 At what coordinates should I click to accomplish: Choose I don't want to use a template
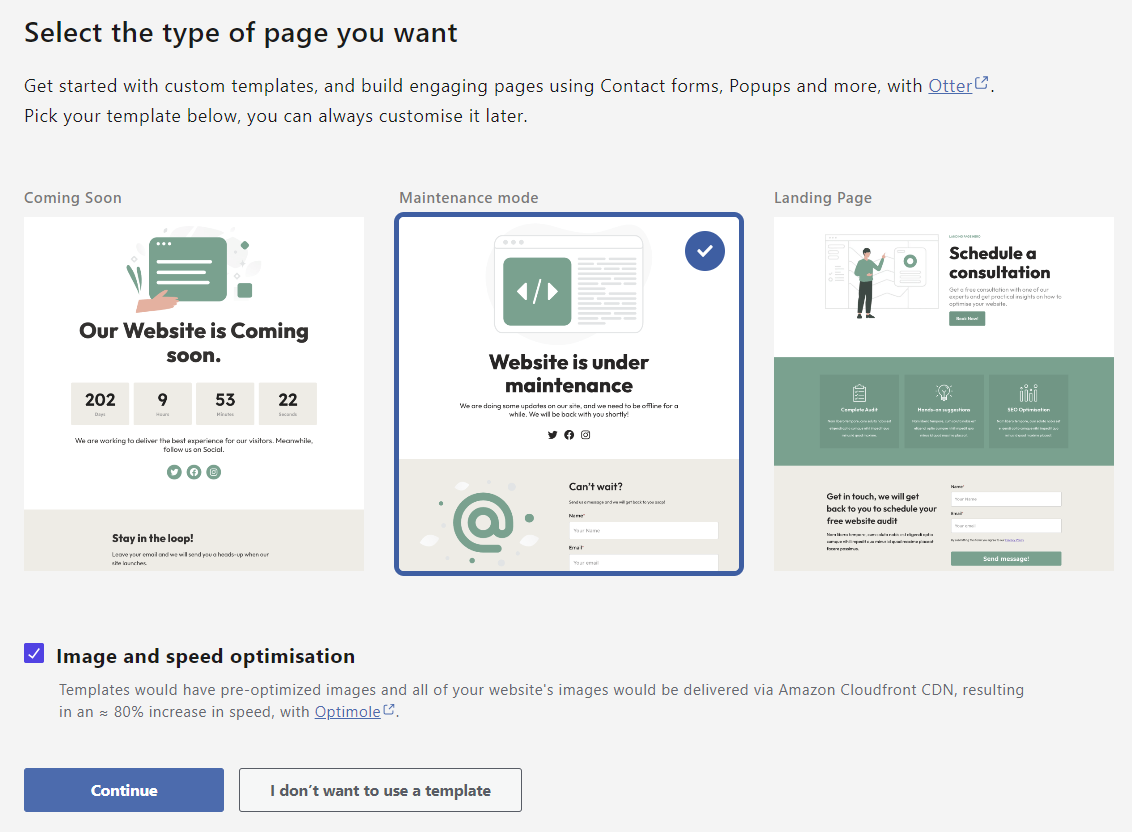click(x=380, y=789)
